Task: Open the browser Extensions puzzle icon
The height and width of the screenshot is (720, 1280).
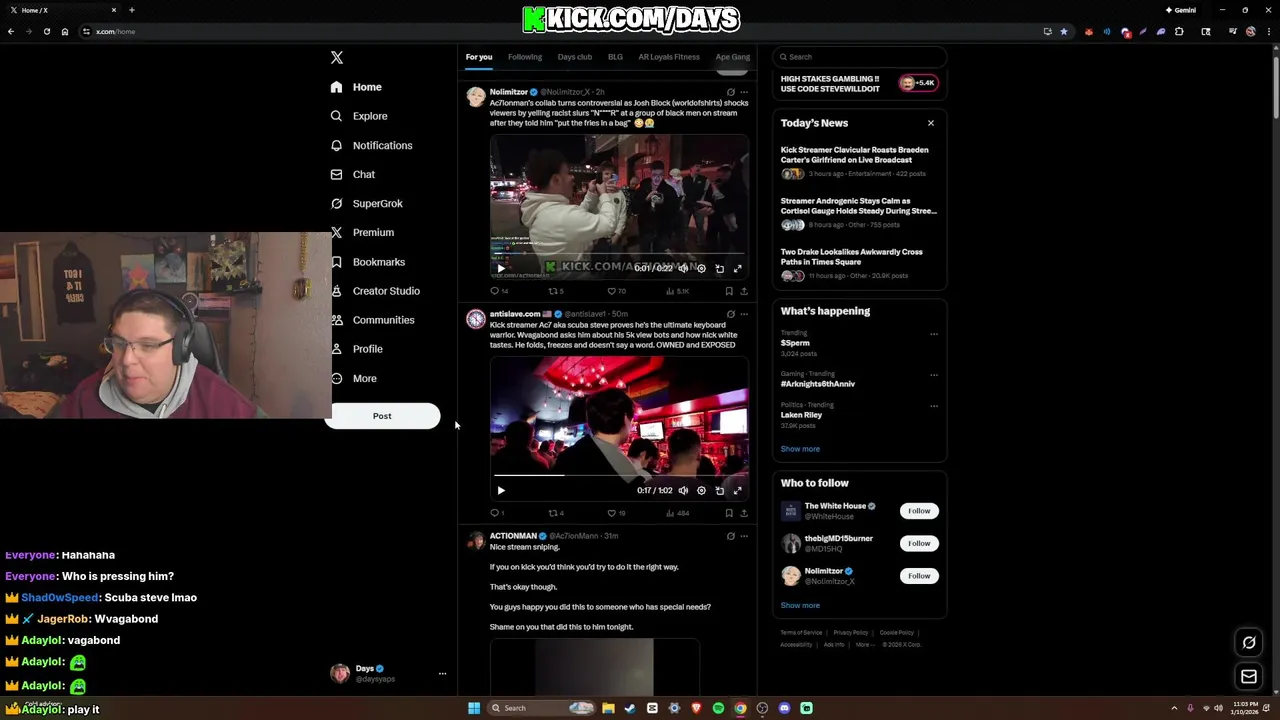Action: pyautogui.click(x=1179, y=31)
